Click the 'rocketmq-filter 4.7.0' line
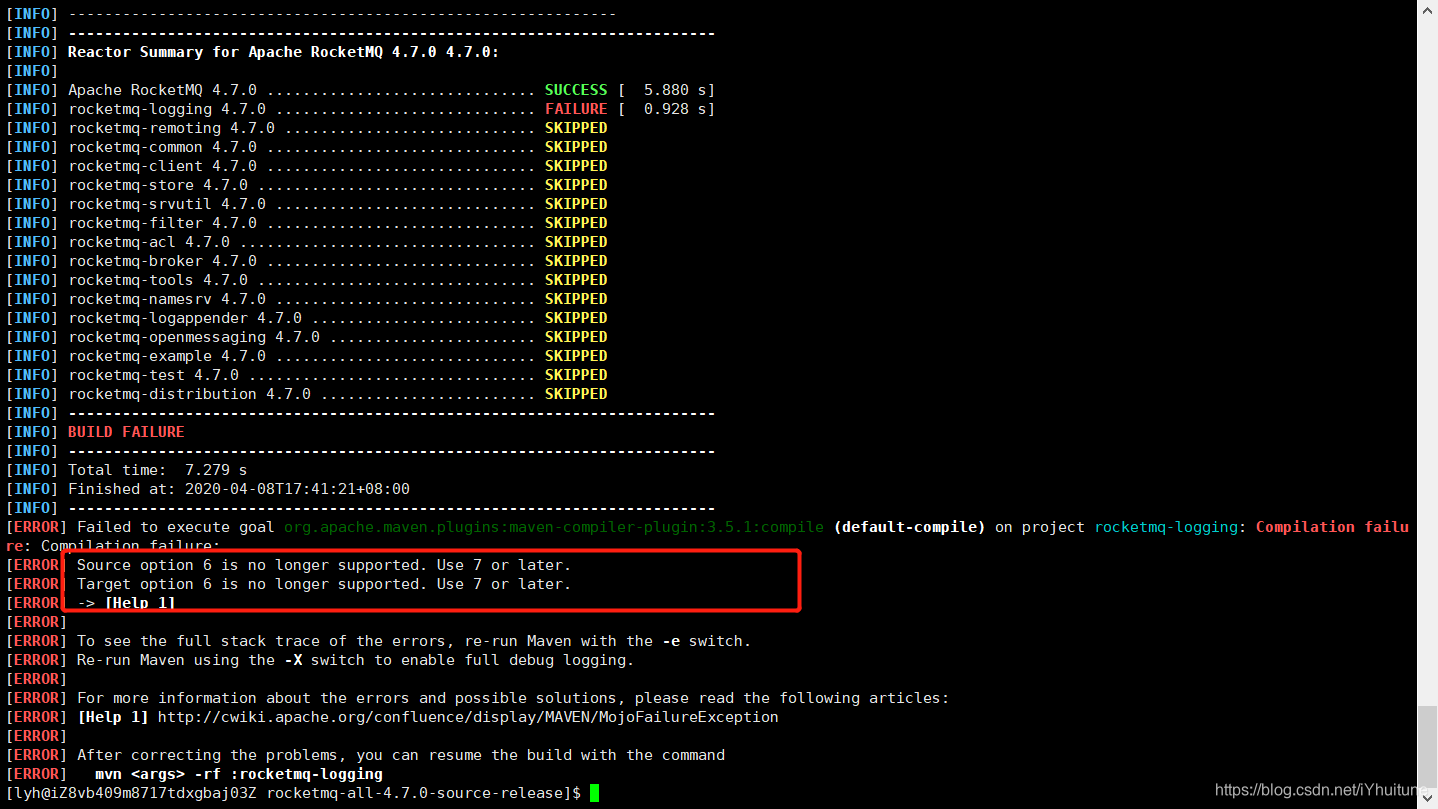This screenshot has width=1438, height=809. point(307,223)
